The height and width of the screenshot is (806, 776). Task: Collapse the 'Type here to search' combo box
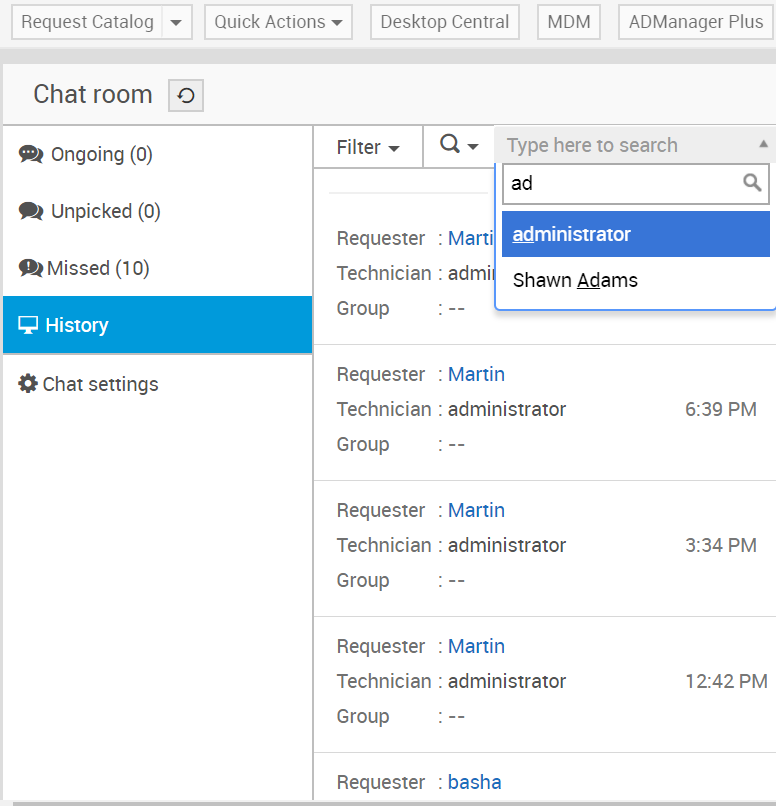point(763,145)
